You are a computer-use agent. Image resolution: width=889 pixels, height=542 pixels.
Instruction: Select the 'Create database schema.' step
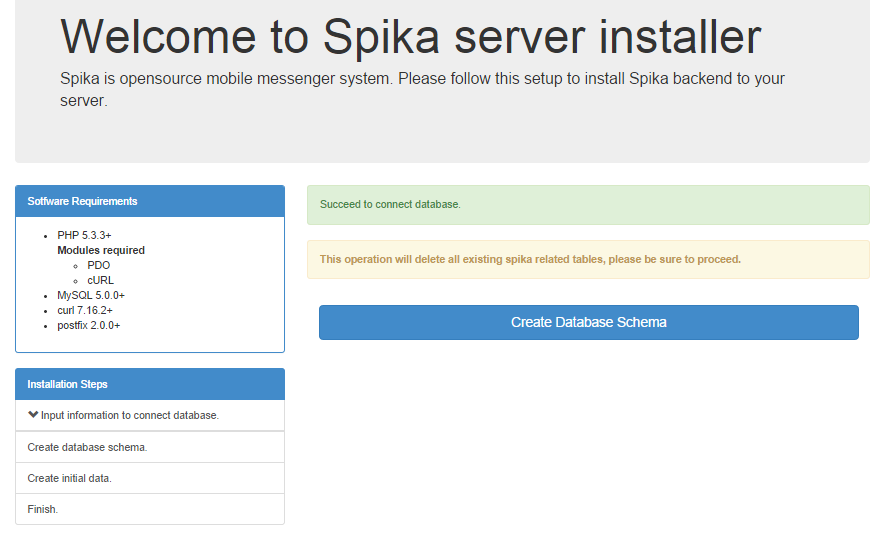(x=150, y=447)
